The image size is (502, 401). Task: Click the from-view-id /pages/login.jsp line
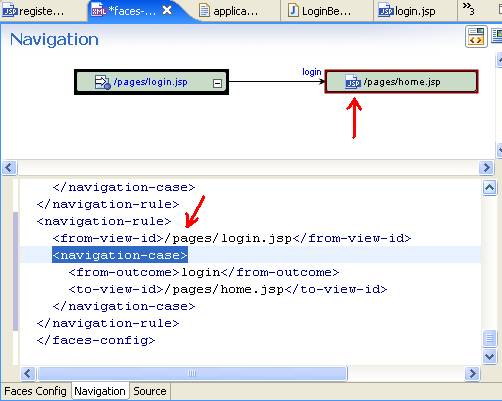(x=232, y=238)
